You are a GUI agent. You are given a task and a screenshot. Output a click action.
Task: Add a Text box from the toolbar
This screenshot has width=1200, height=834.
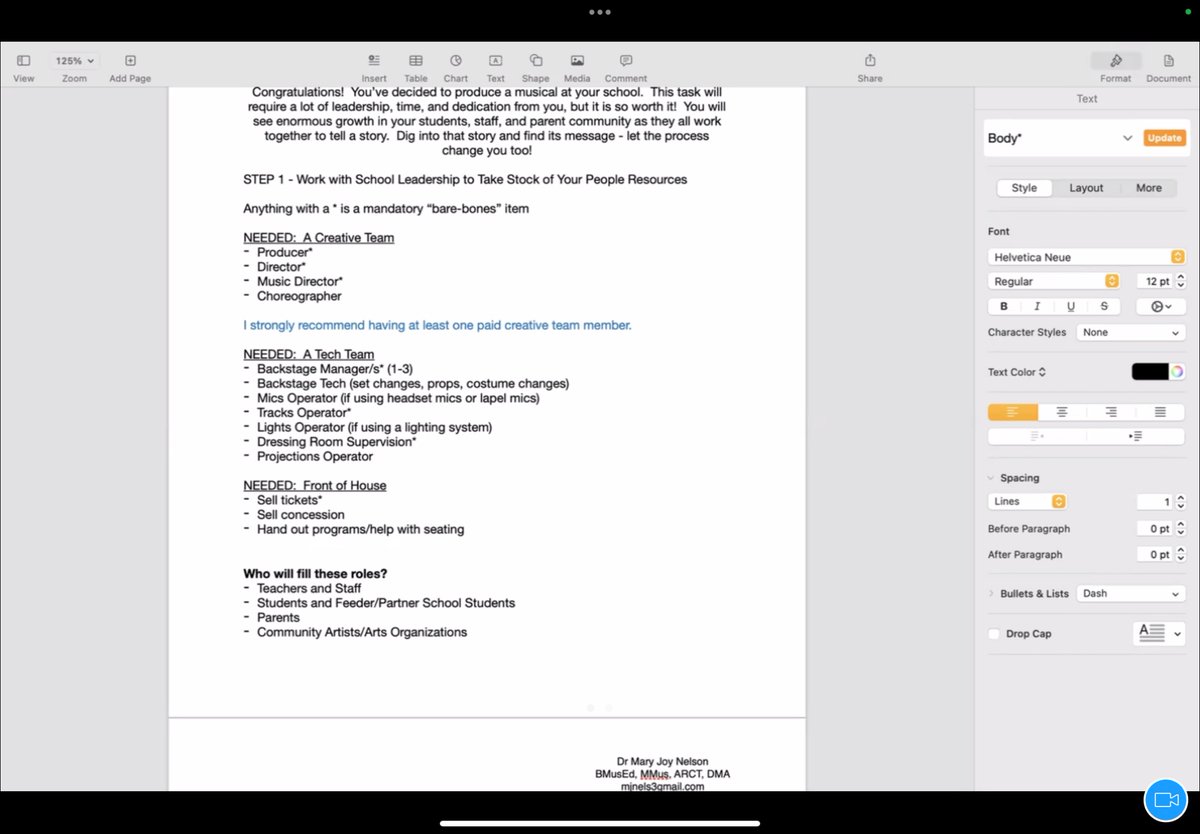pyautogui.click(x=496, y=61)
